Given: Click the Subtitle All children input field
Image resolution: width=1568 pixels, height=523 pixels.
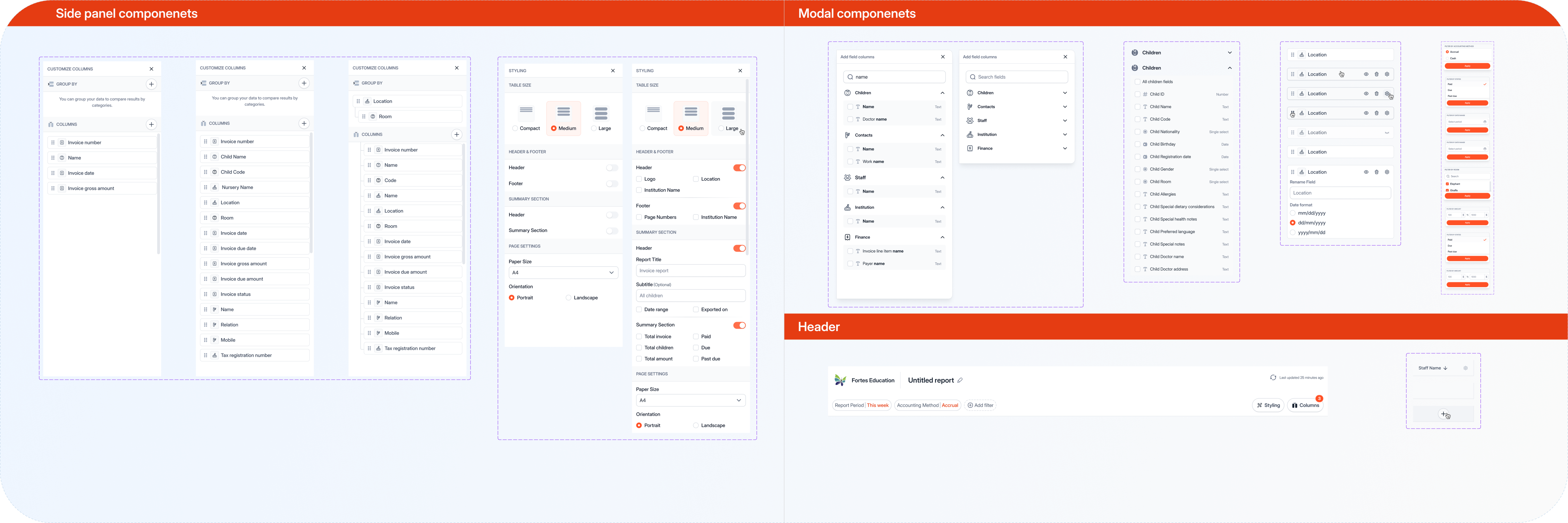Looking at the screenshot, I should pos(690,296).
